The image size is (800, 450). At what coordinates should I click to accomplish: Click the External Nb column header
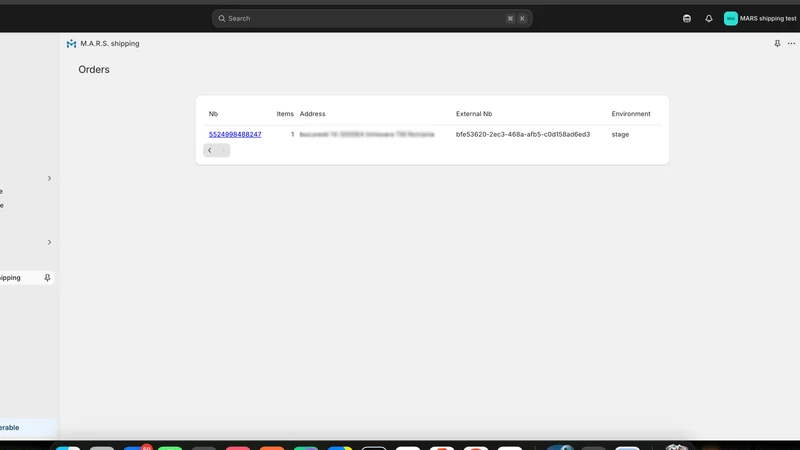(x=474, y=114)
